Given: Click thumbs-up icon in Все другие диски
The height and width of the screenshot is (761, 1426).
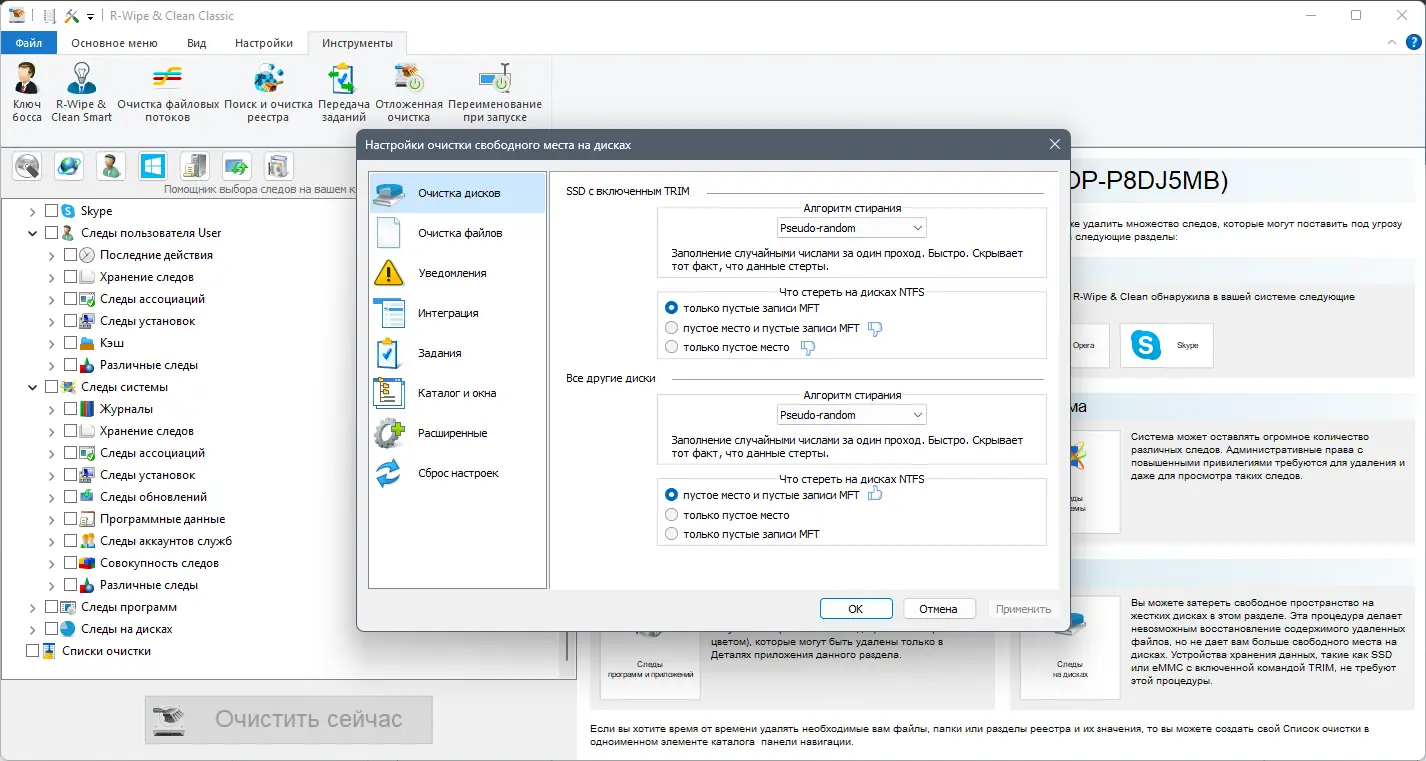Looking at the screenshot, I should point(875,494).
